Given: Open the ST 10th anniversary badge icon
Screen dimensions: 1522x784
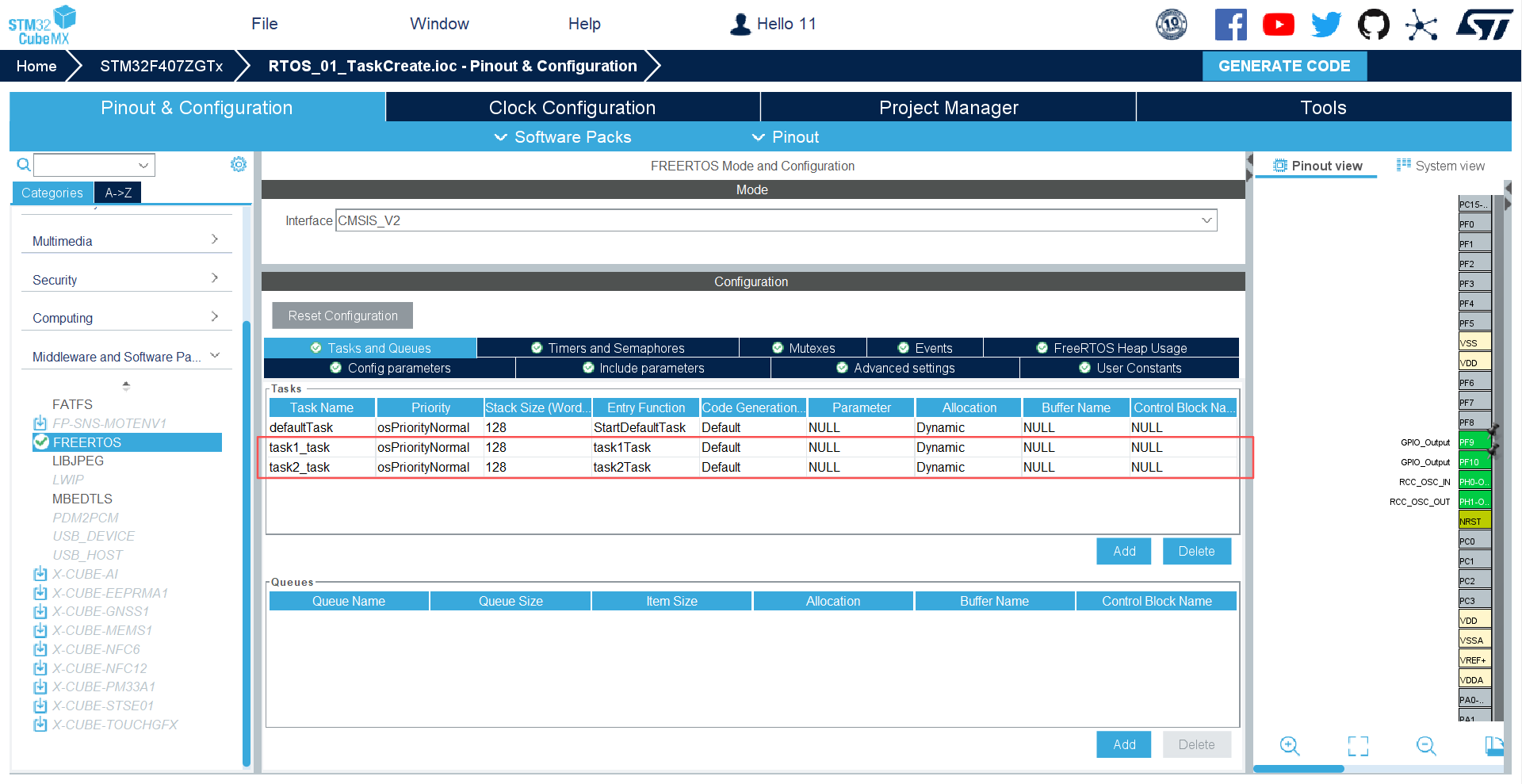Looking at the screenshot, I should 1172,25.
